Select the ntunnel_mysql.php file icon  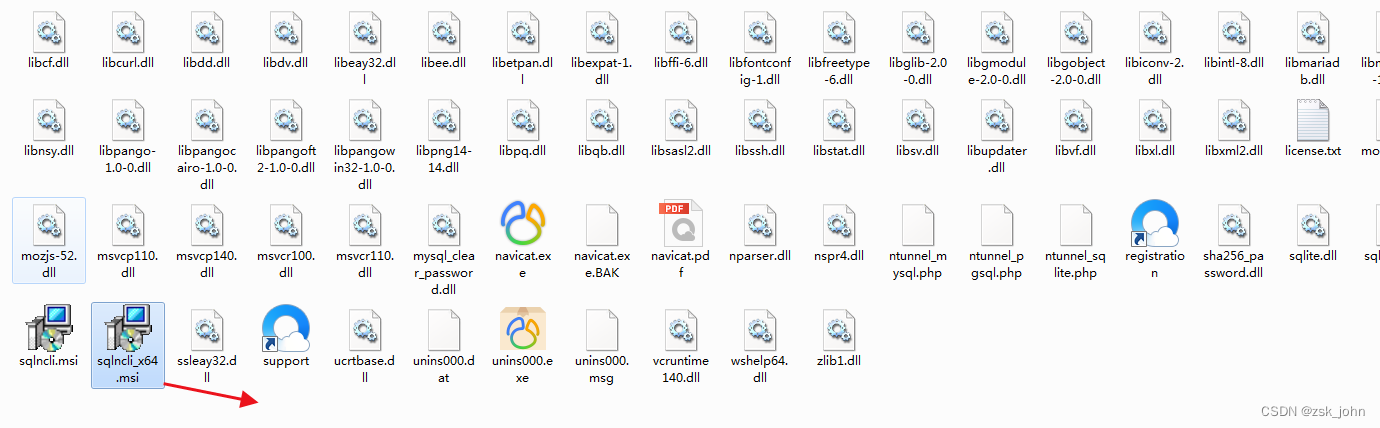click(918, 224)
